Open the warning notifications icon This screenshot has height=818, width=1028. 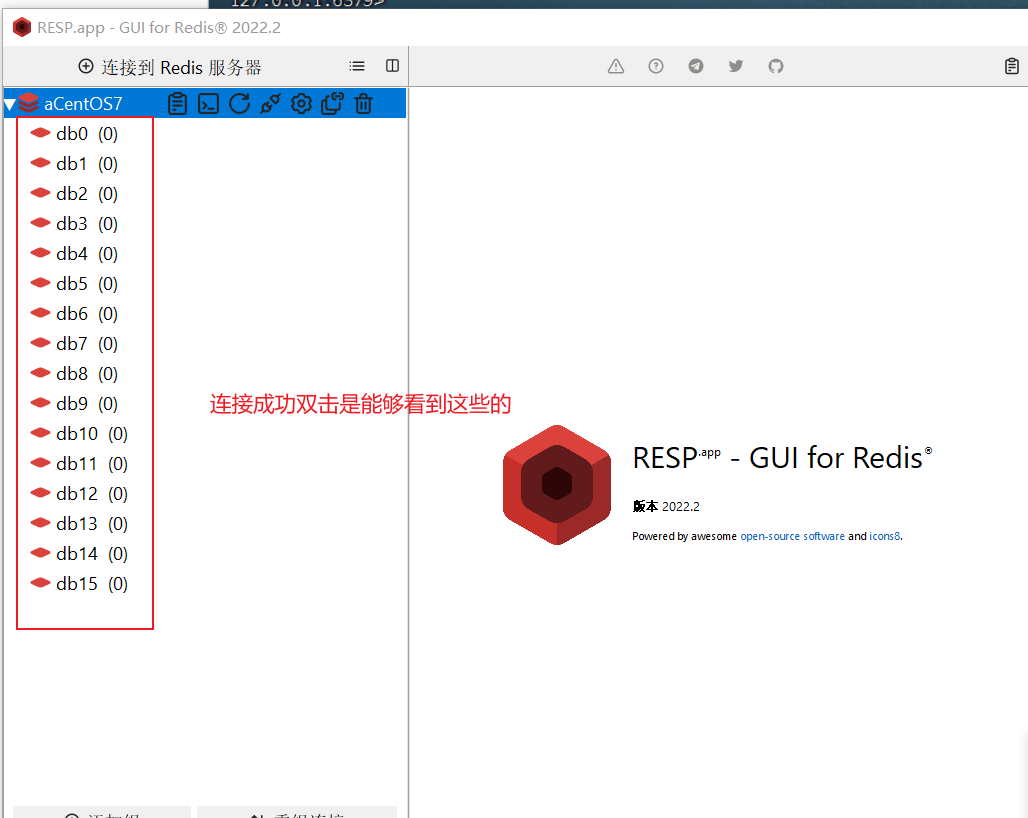click(x=615, y=66)
